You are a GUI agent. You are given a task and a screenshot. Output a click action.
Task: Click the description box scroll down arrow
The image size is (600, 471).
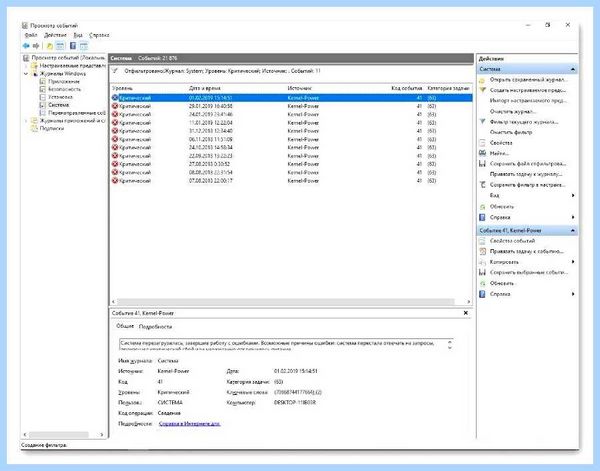(450, 348)
